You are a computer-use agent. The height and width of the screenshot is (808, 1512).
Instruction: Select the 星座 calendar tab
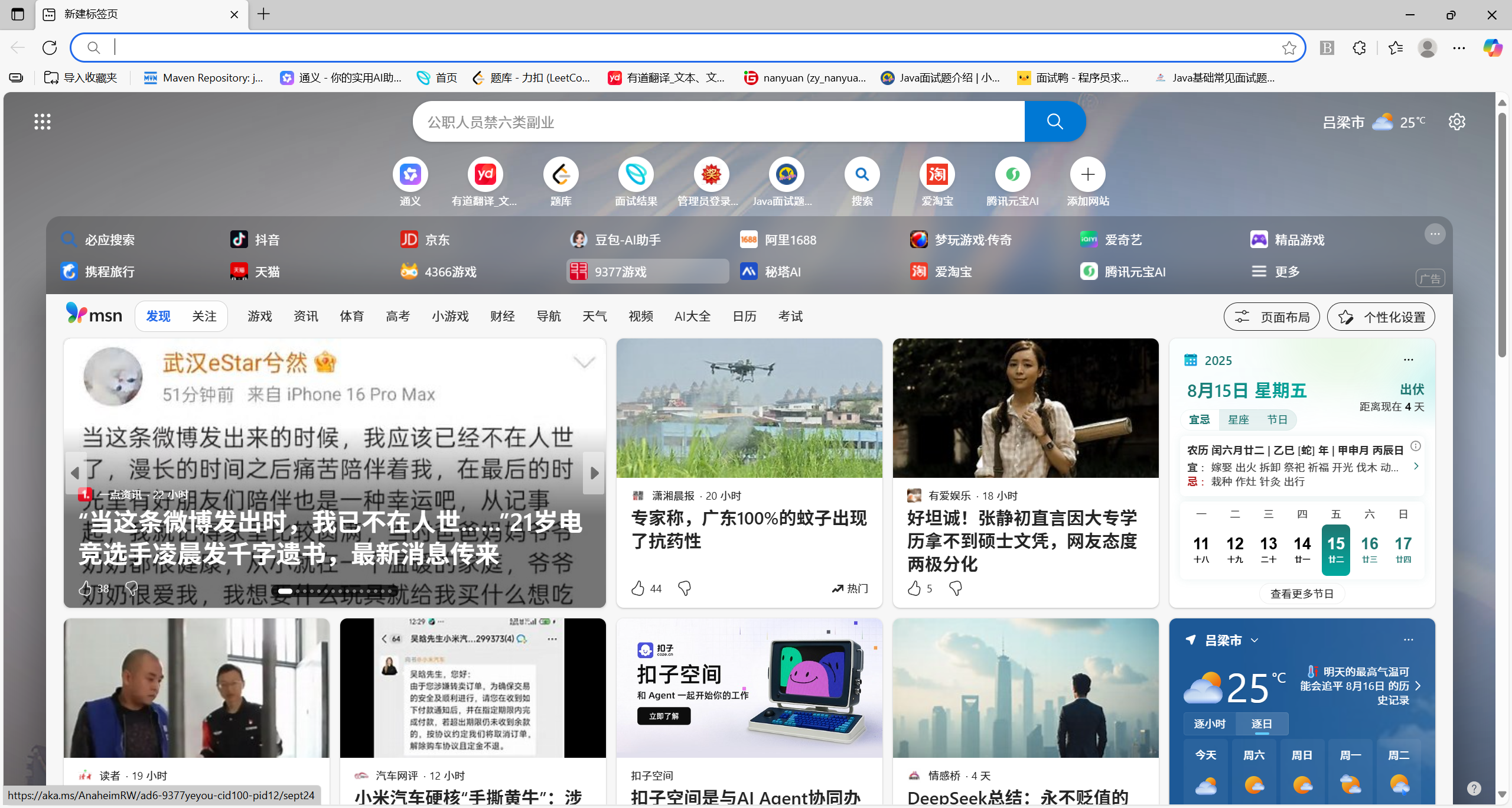click(x=1239, y=419)
